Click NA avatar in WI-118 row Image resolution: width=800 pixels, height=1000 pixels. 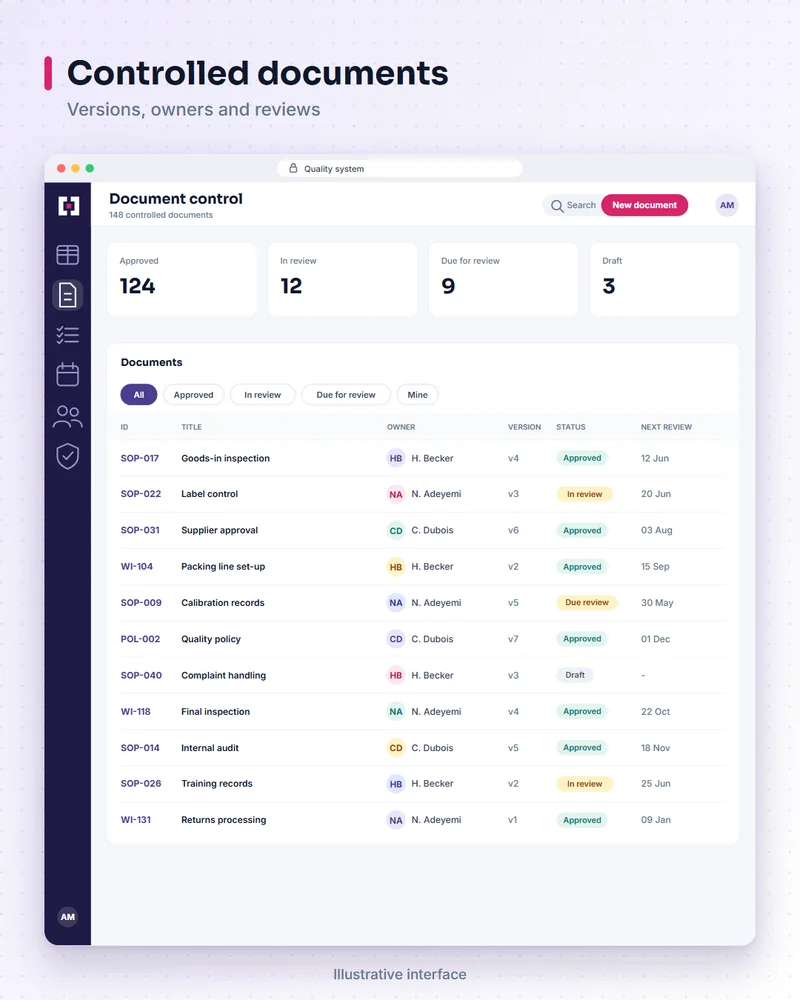pos(396,712)
